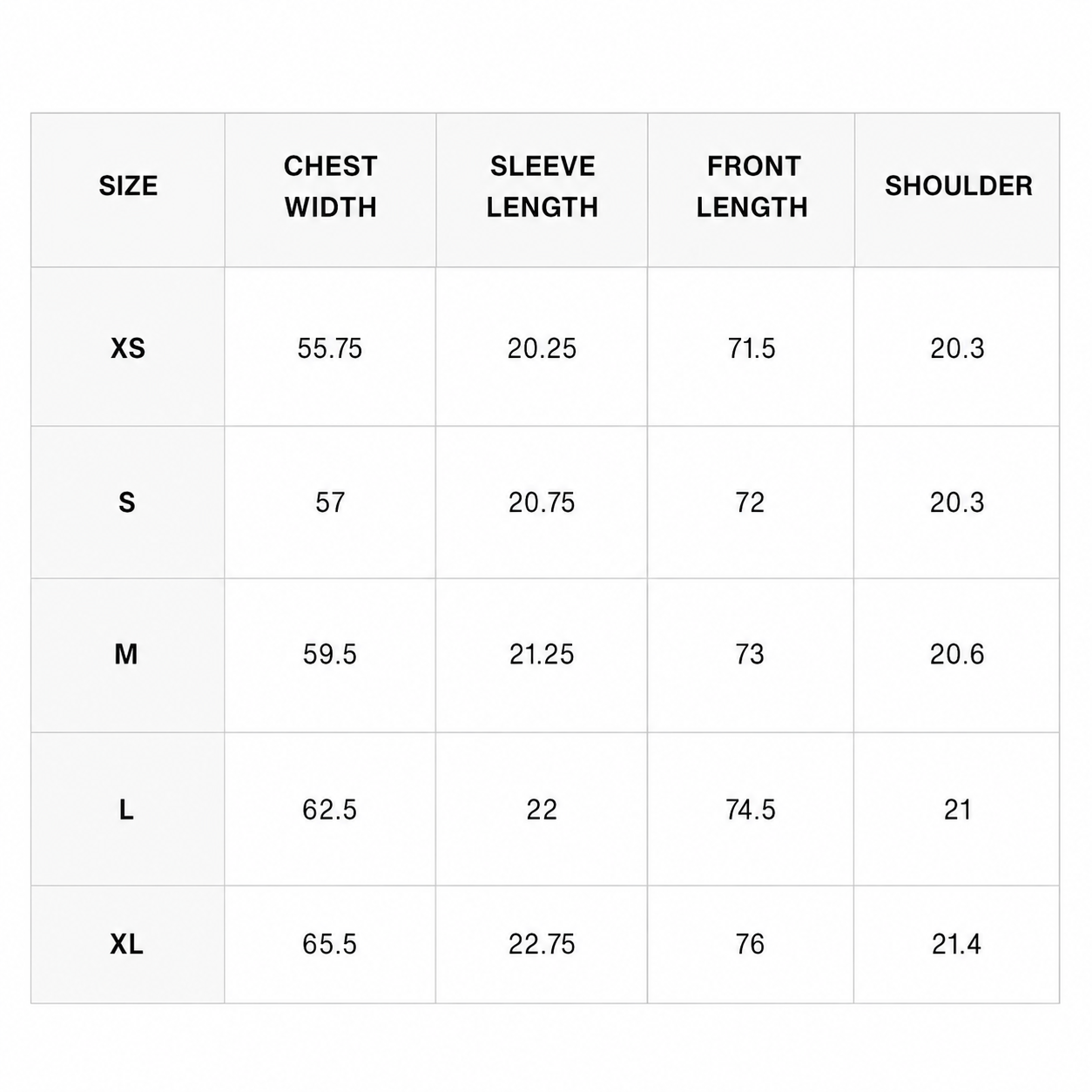1092x1092 pixels.
Task: Click the M chest width value 59.5
Action: [329, 654]
